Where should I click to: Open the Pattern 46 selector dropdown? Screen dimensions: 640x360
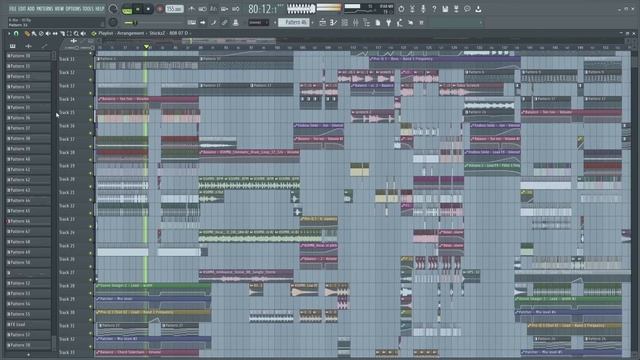[x=294, y=22]
